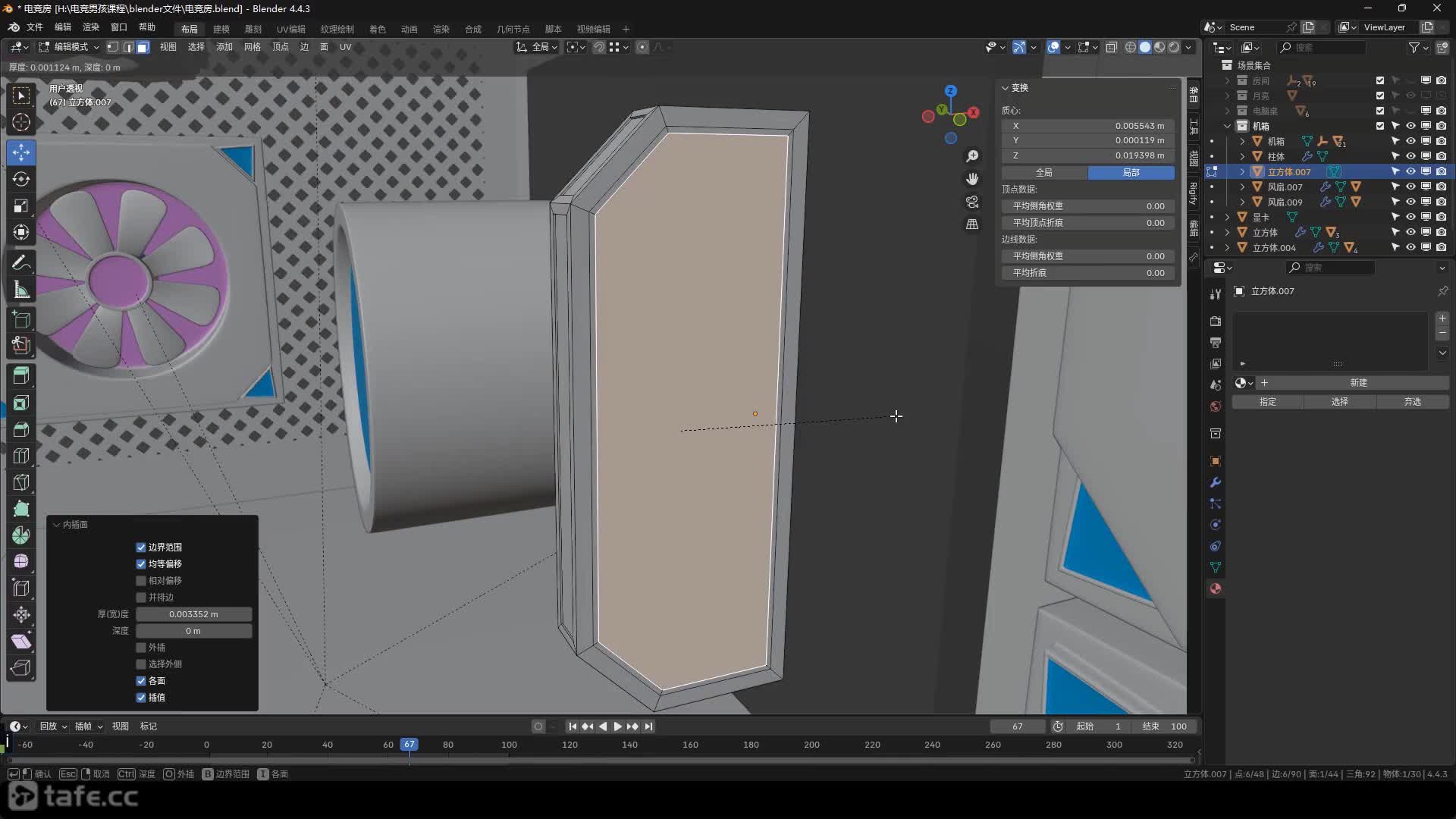Viewport: 1456px width, 819px height.
Task: Collapse the 内插面 operator panel
Action: 57,525
